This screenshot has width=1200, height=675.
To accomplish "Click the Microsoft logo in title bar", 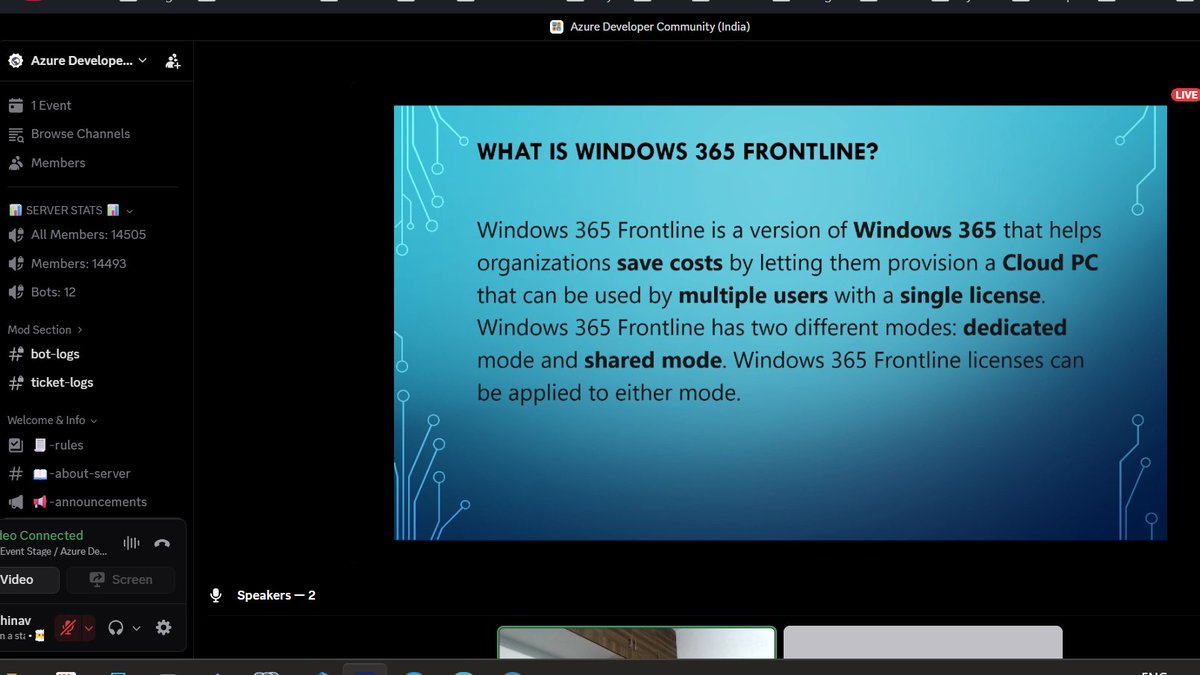I will point(557,27).
